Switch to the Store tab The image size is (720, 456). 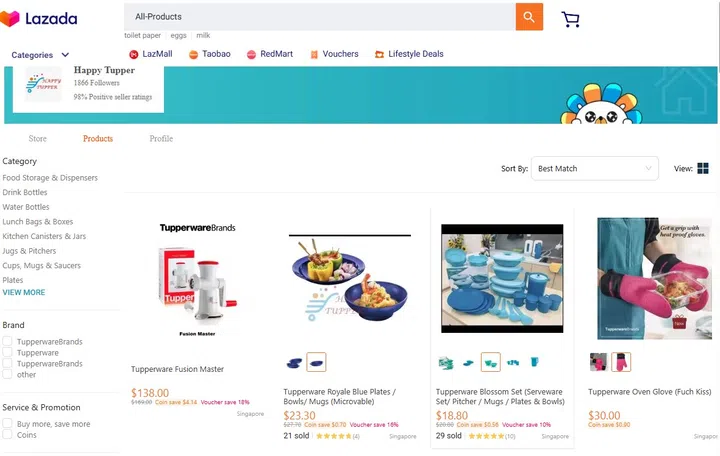38,139
